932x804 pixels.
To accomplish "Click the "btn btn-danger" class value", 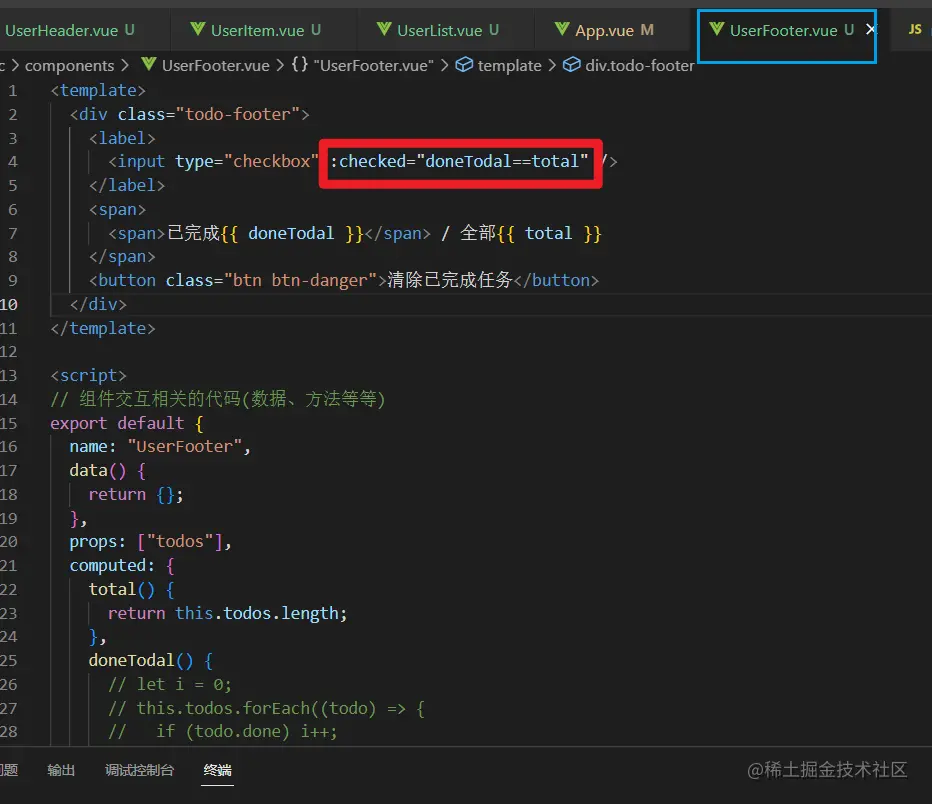I will [x=300, y=280].
